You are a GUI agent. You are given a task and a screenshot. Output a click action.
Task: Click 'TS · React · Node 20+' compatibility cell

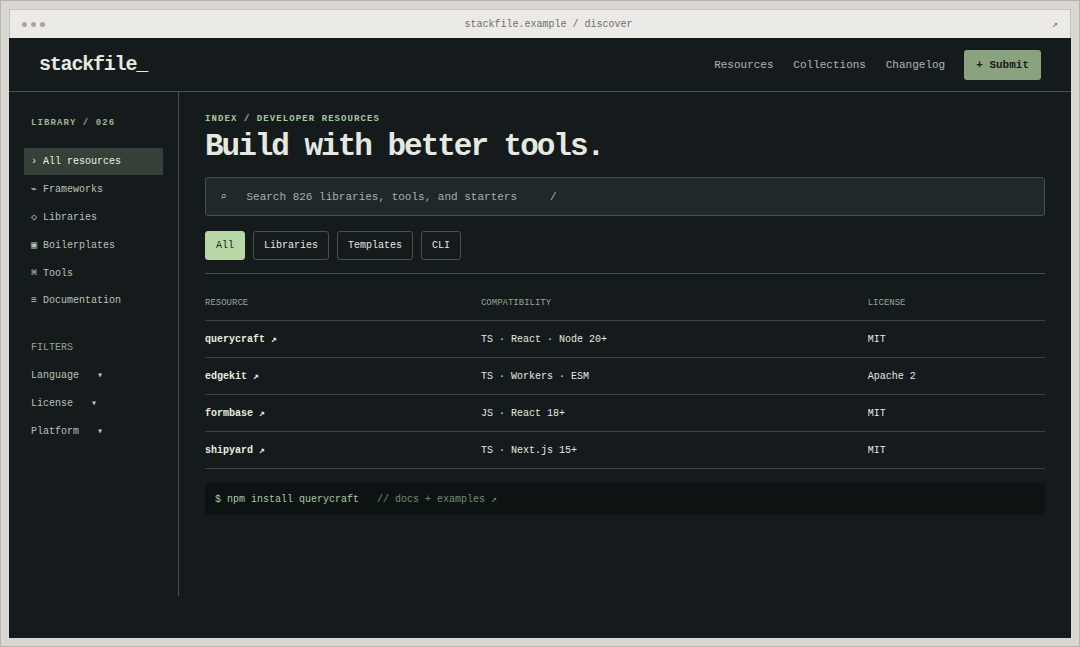(x=543, y=339)
